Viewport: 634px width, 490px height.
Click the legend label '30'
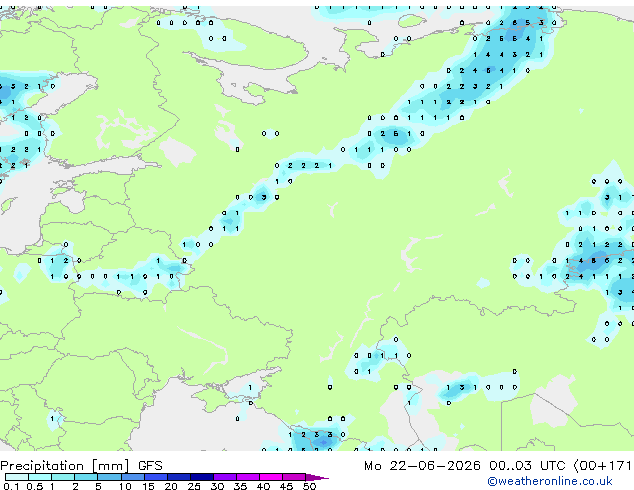217,486
